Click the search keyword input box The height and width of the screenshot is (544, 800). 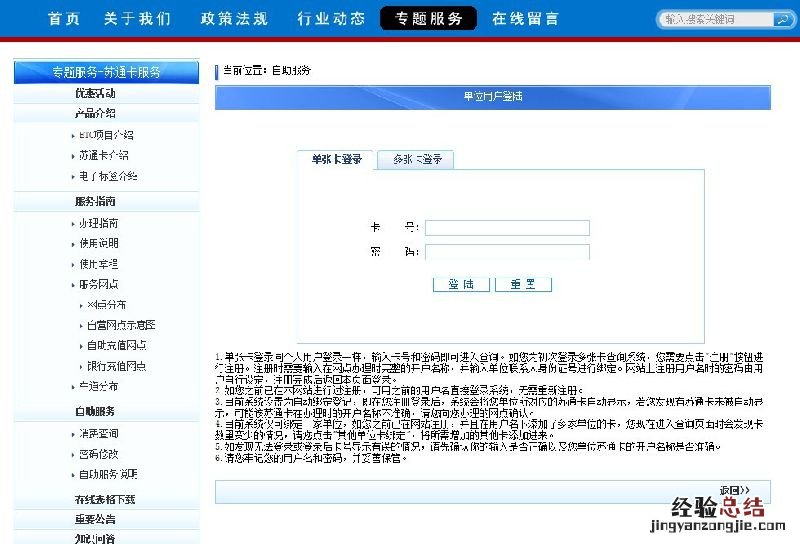(712, 19)
